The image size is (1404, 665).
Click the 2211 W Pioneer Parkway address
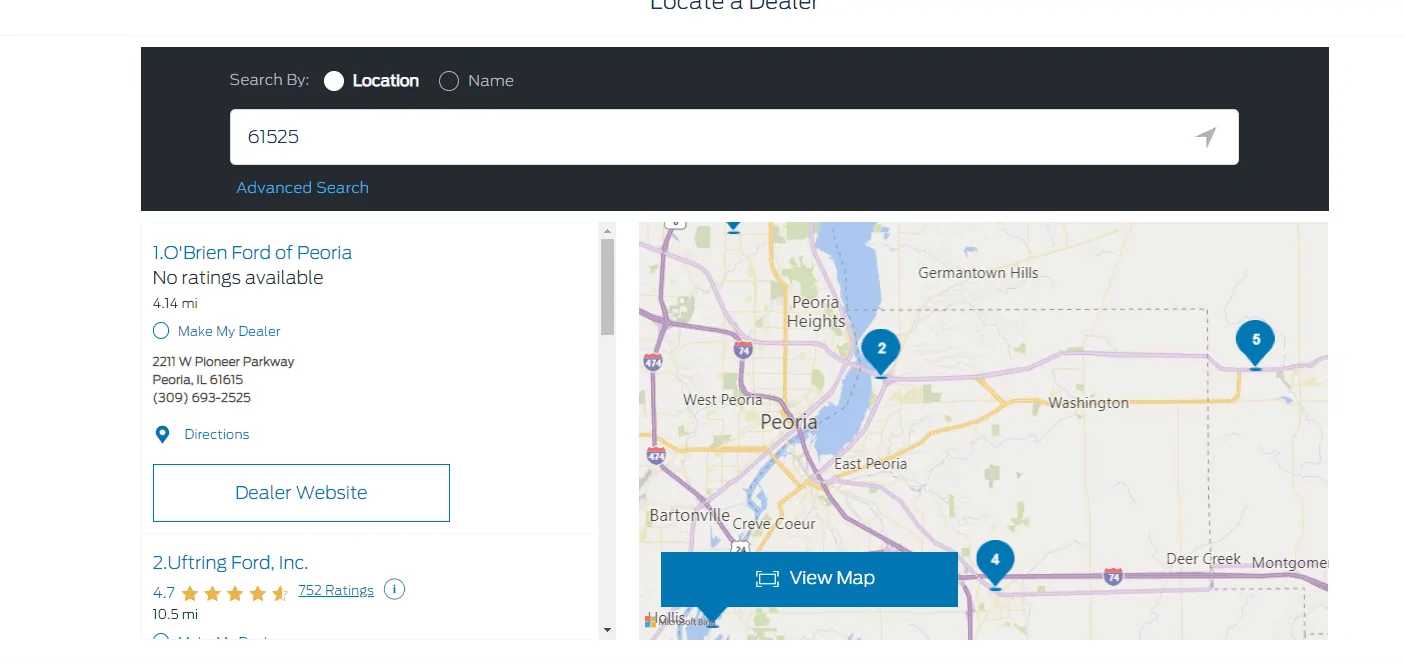(223, 362)
